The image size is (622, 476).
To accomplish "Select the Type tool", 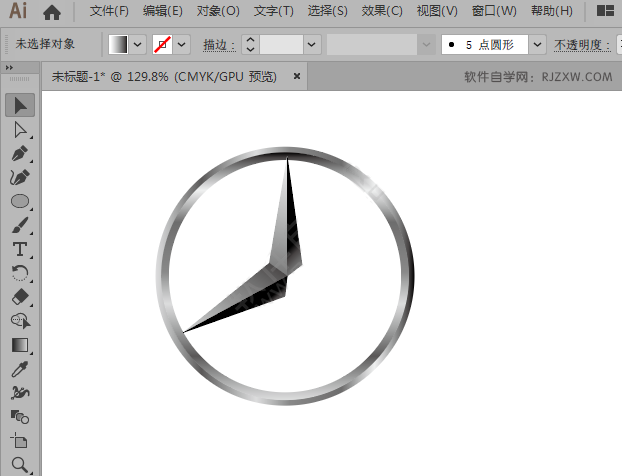I will 20,250.
